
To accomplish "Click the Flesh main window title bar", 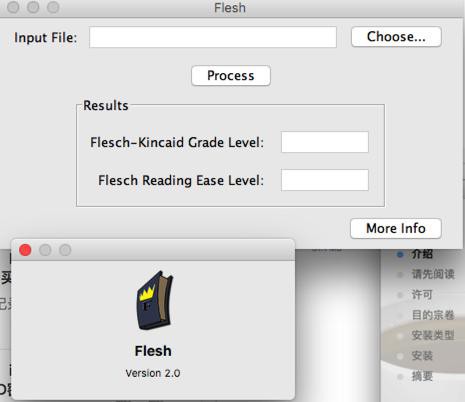I will pos(230,8).
